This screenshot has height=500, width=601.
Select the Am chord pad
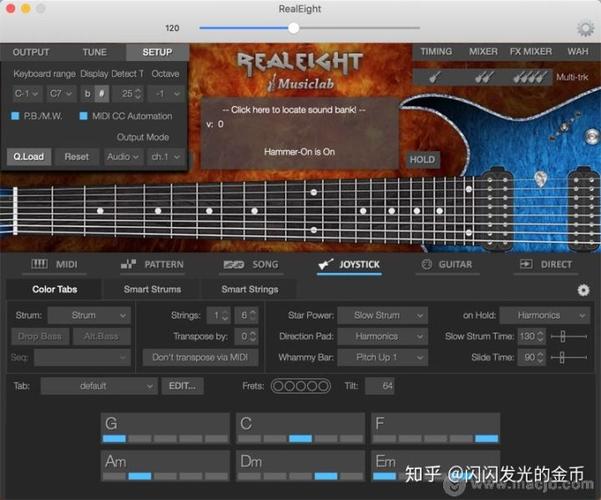click(165, 465)
